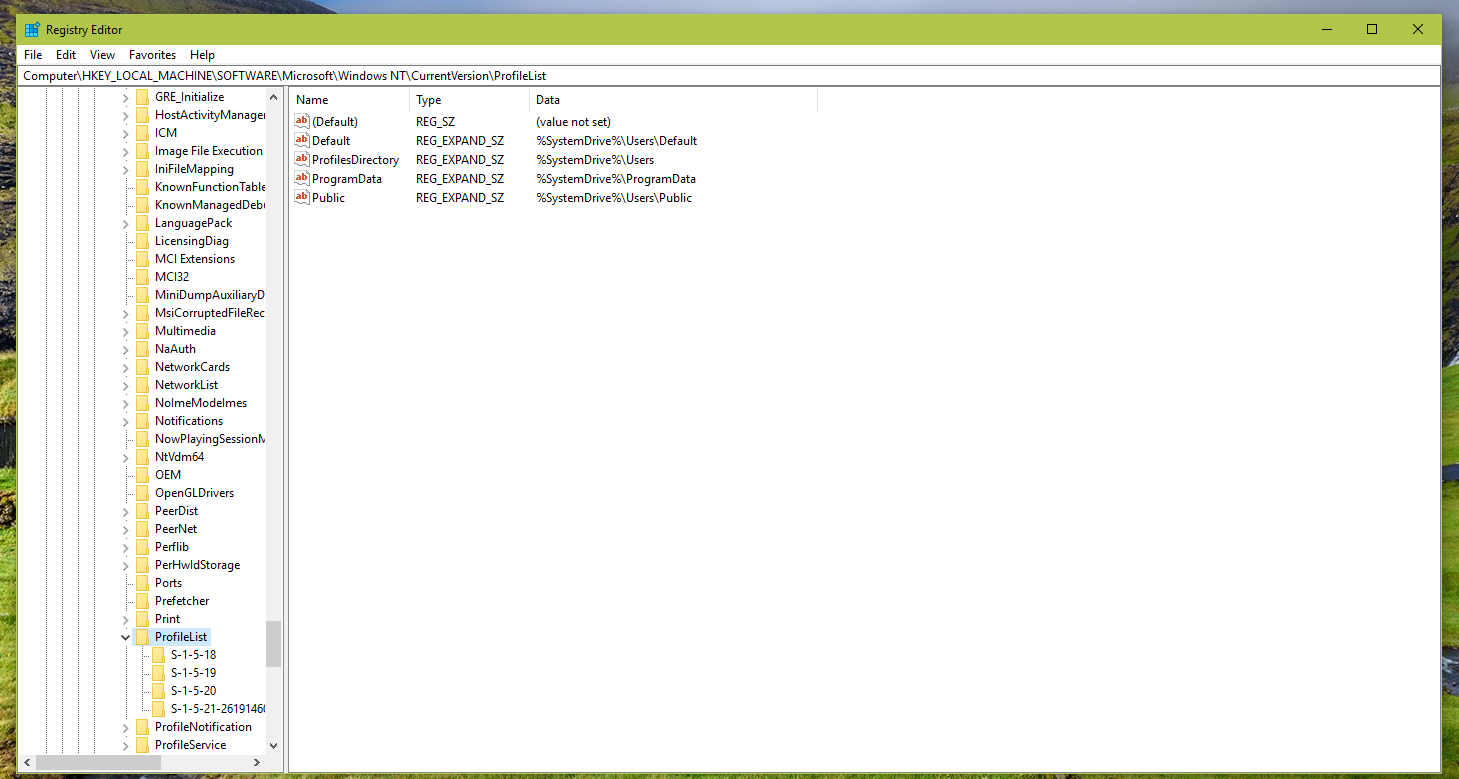Click the S-1-5-20 folder icon

click(158, 691)
